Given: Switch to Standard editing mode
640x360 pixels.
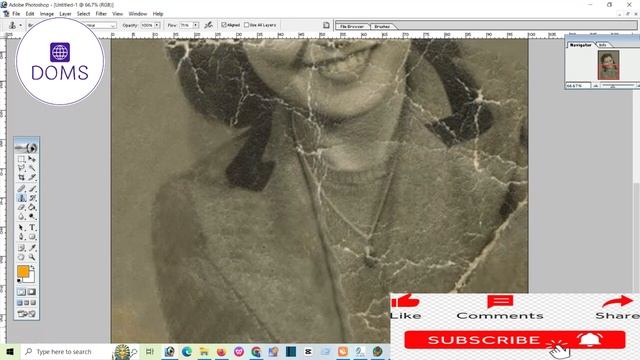Looking at the screenshot, I should tap(21, 292).
